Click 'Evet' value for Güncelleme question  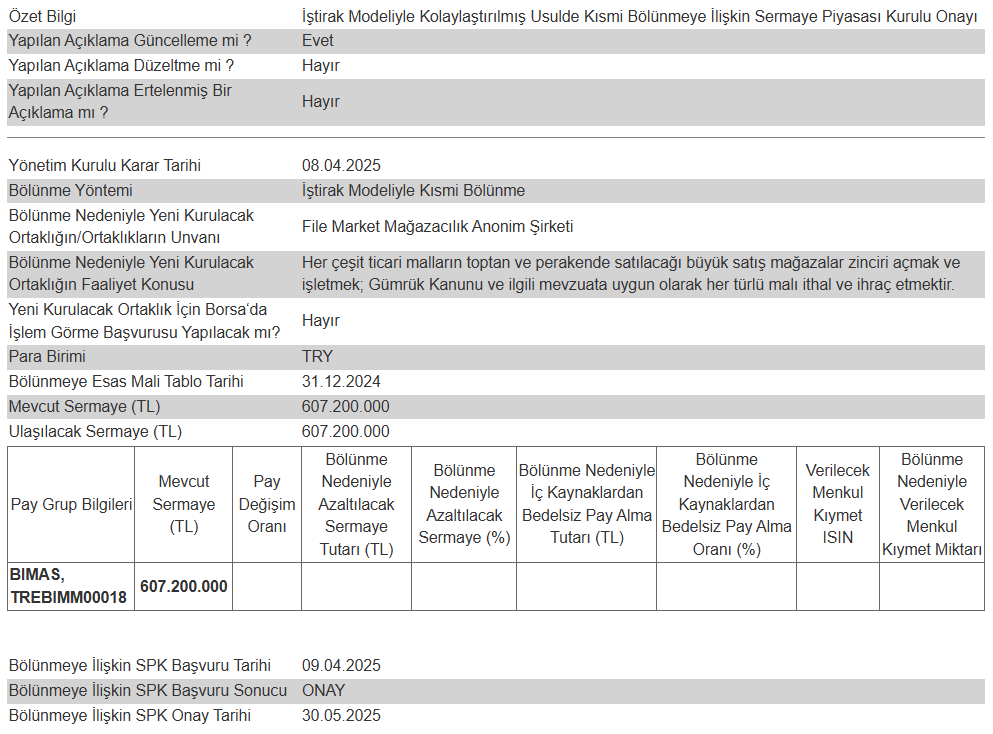pyautogui.click(x=318, y=41)
